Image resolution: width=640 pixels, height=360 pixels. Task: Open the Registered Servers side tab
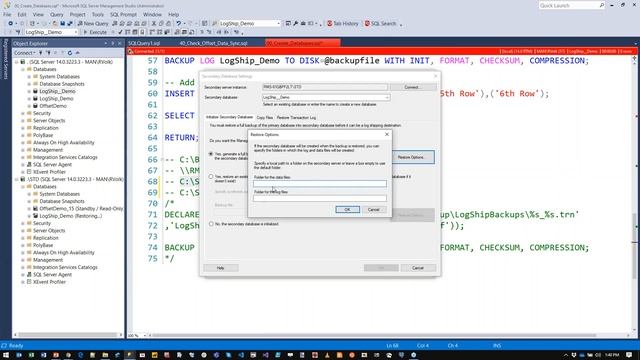5,60
